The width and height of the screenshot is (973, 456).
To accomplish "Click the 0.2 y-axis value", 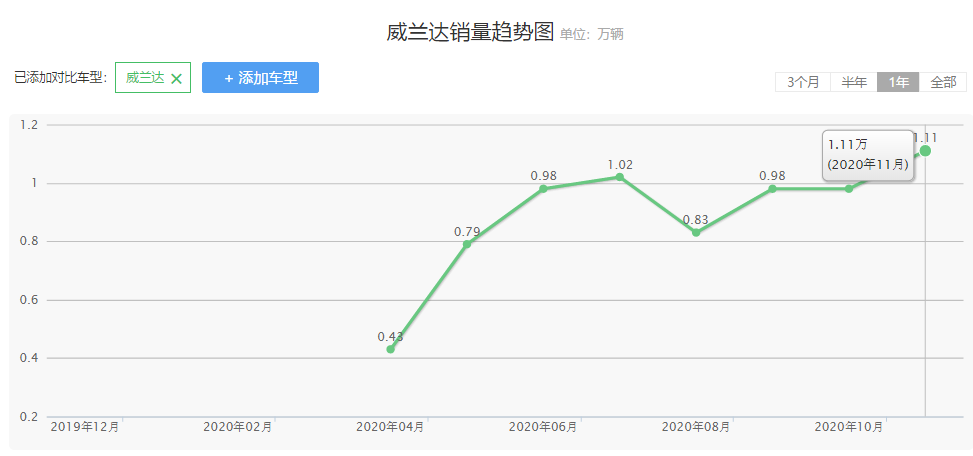I will click(29, 416).
